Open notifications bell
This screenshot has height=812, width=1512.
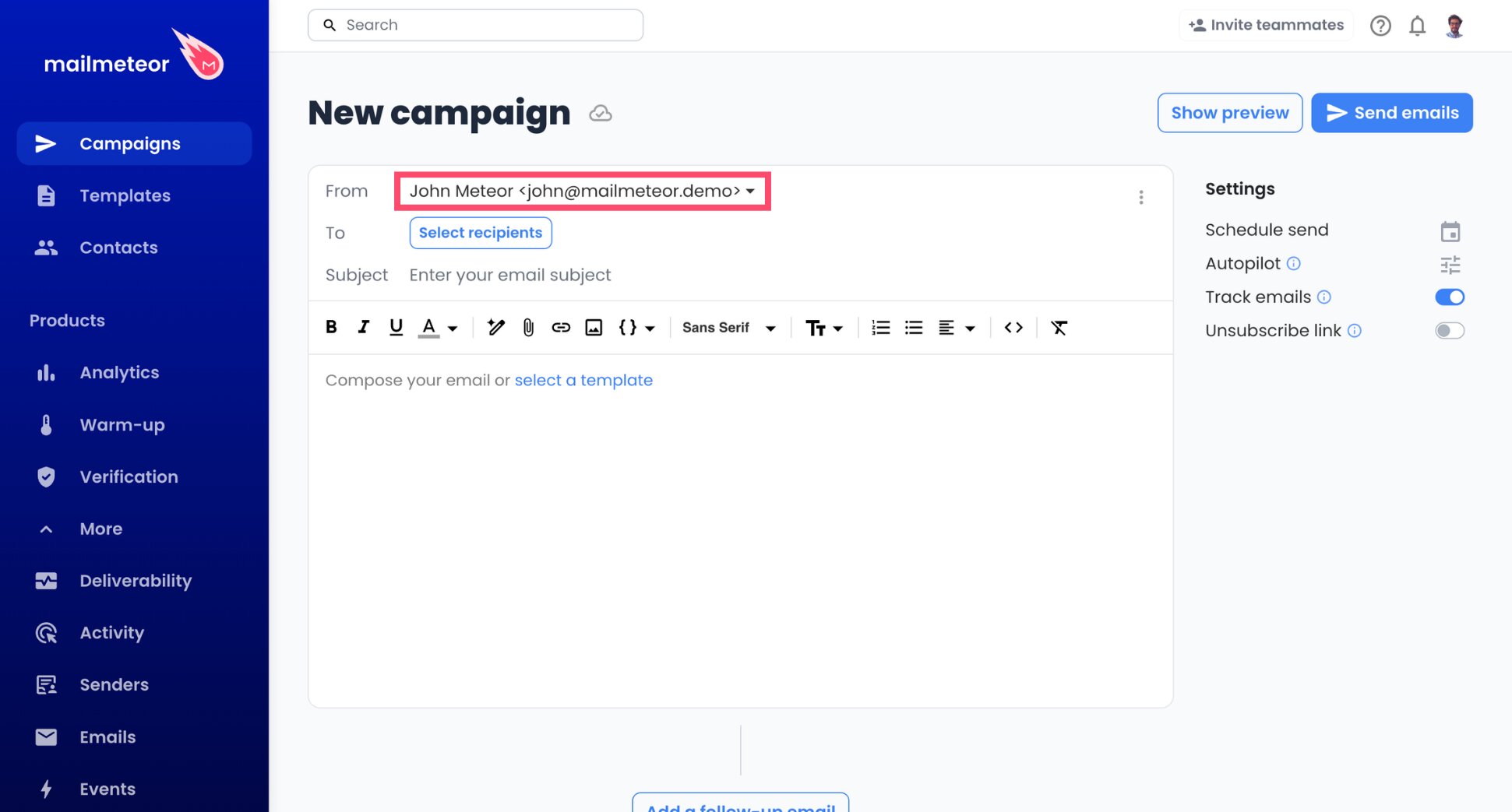pyautogui.click(x=1417, y=26)
